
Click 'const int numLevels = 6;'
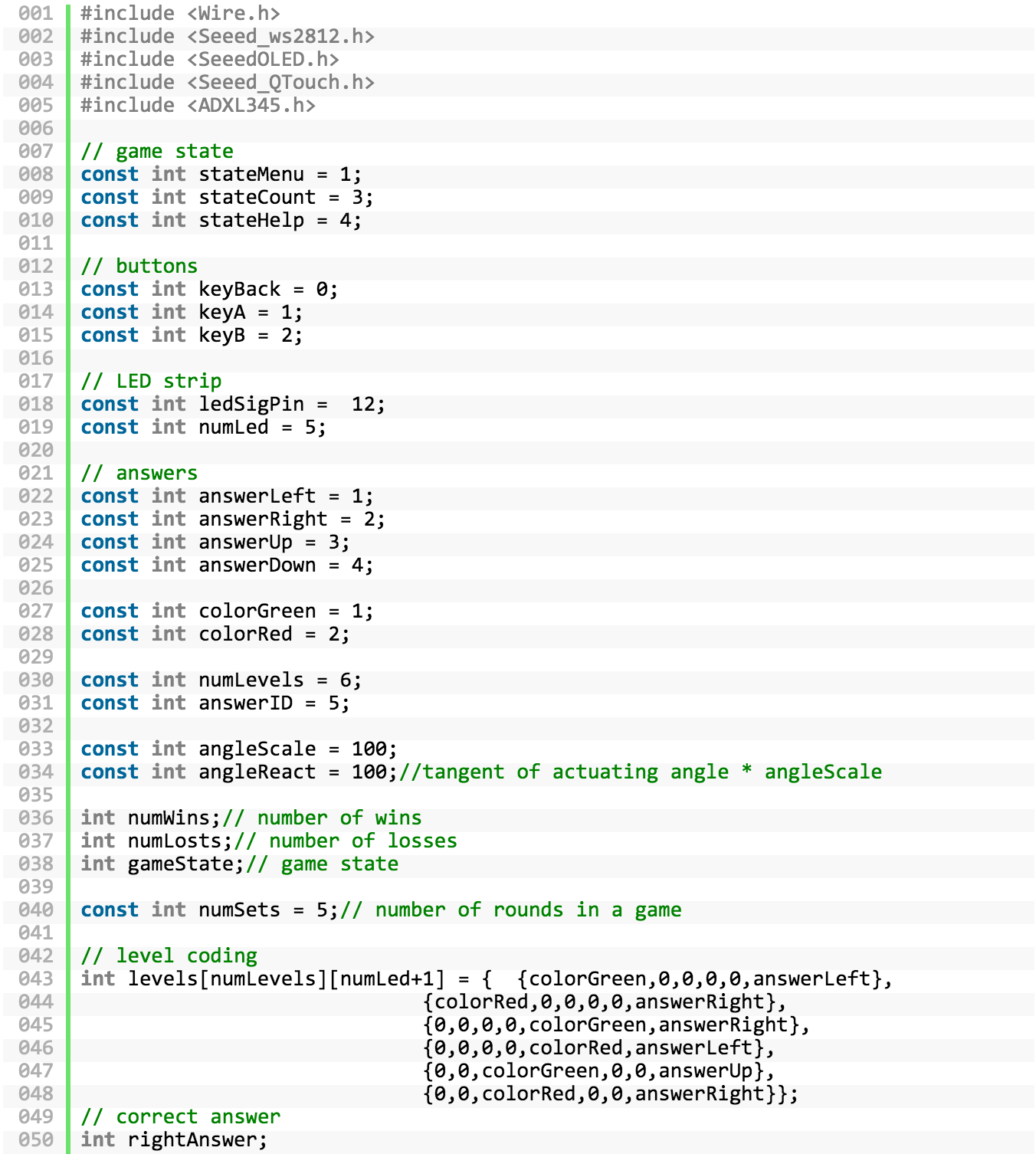click(x=221, y=680)
